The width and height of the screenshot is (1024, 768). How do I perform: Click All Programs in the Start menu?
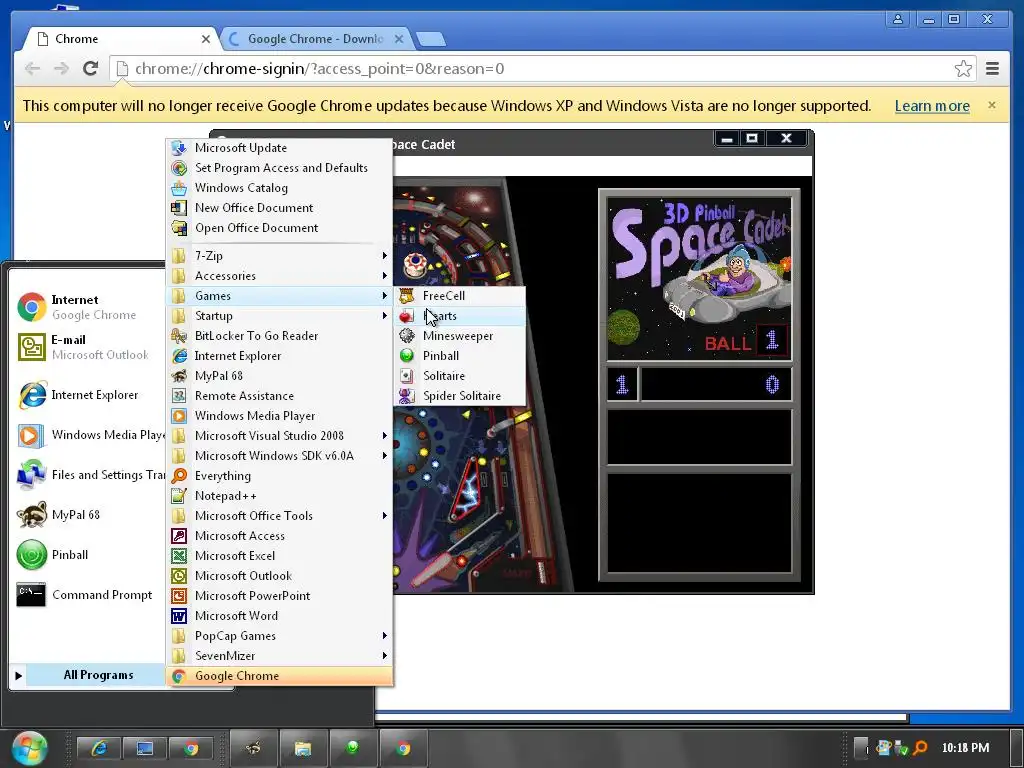[88, 675]
